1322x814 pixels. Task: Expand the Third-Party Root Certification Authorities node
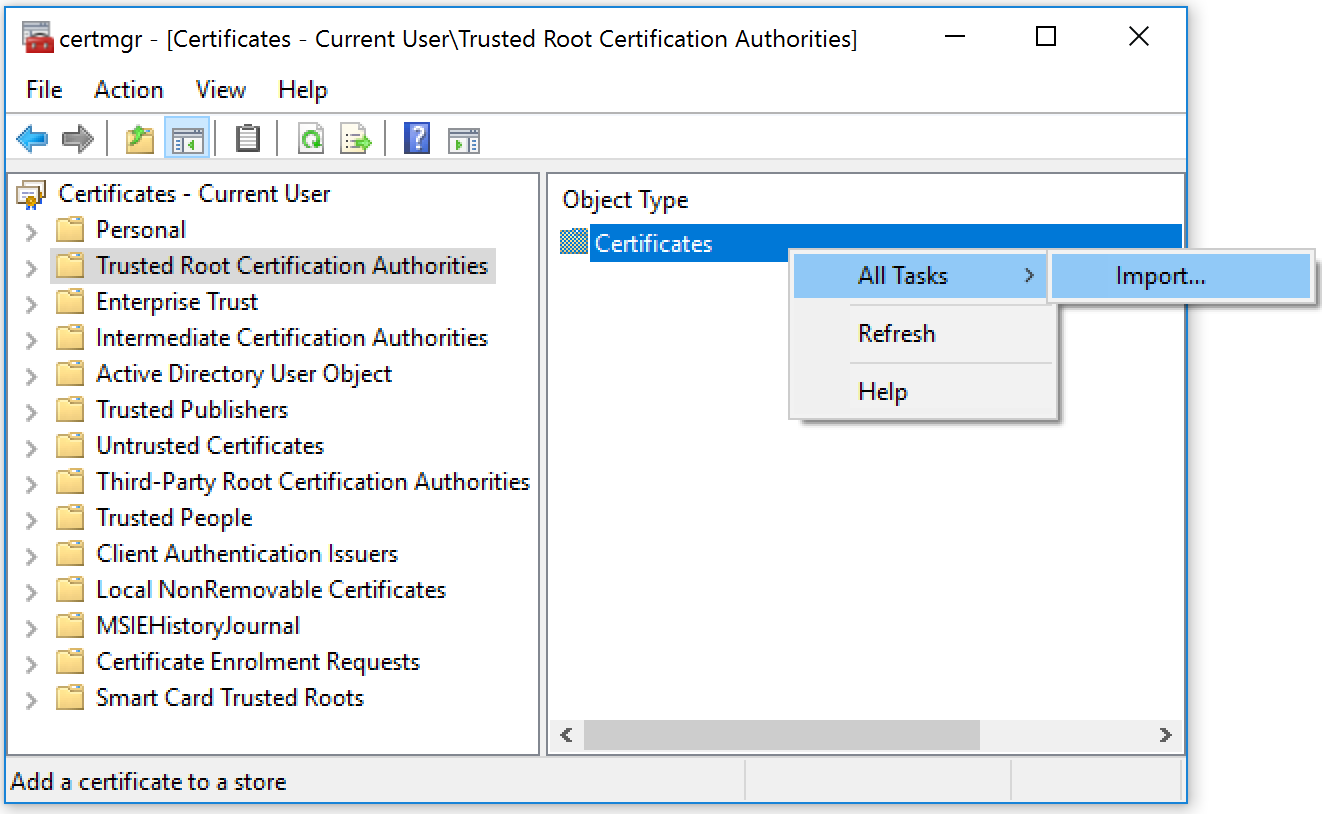click(x=31, y=484)
